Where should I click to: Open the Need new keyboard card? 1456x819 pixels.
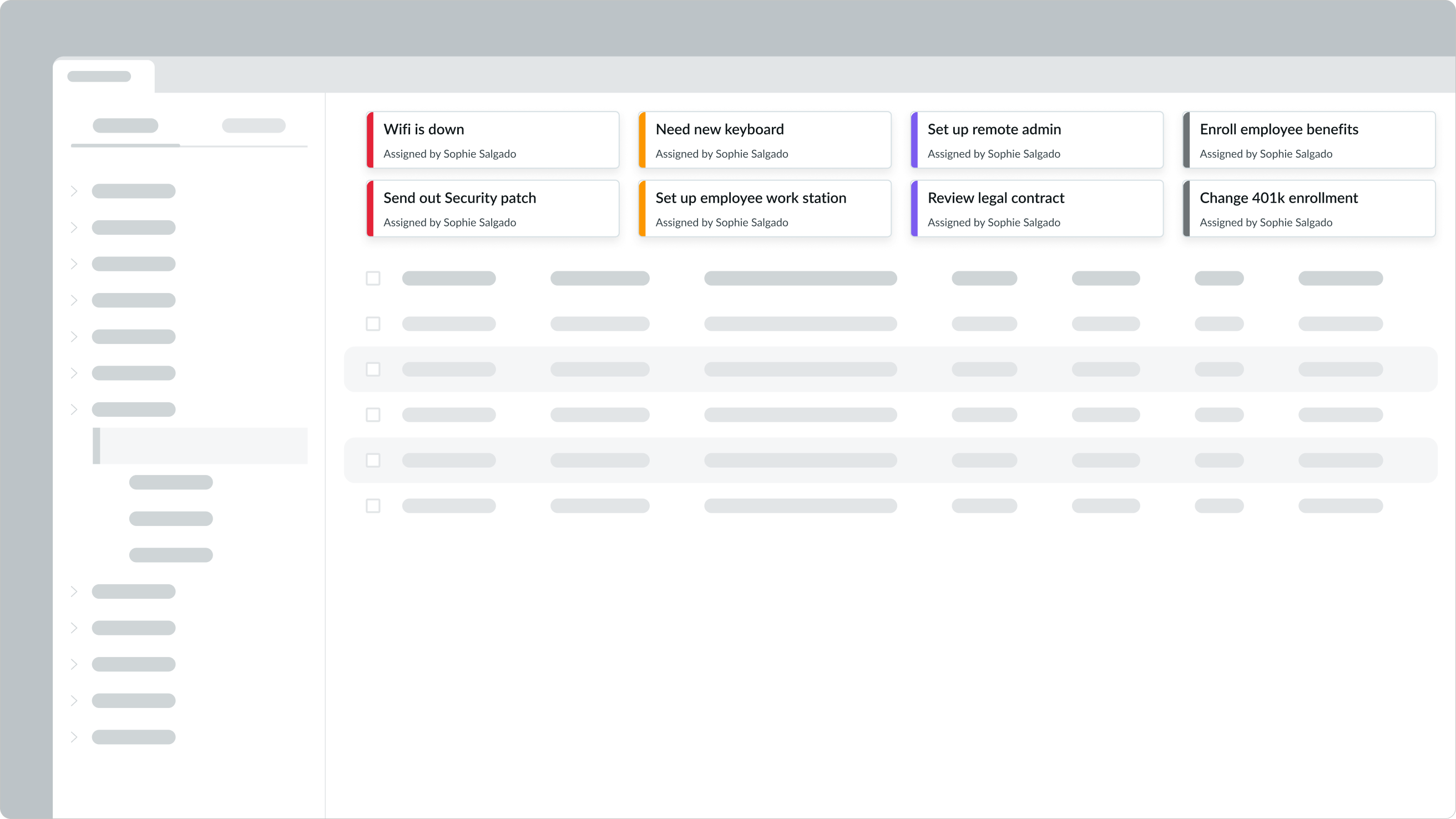(x=765, y=140)
